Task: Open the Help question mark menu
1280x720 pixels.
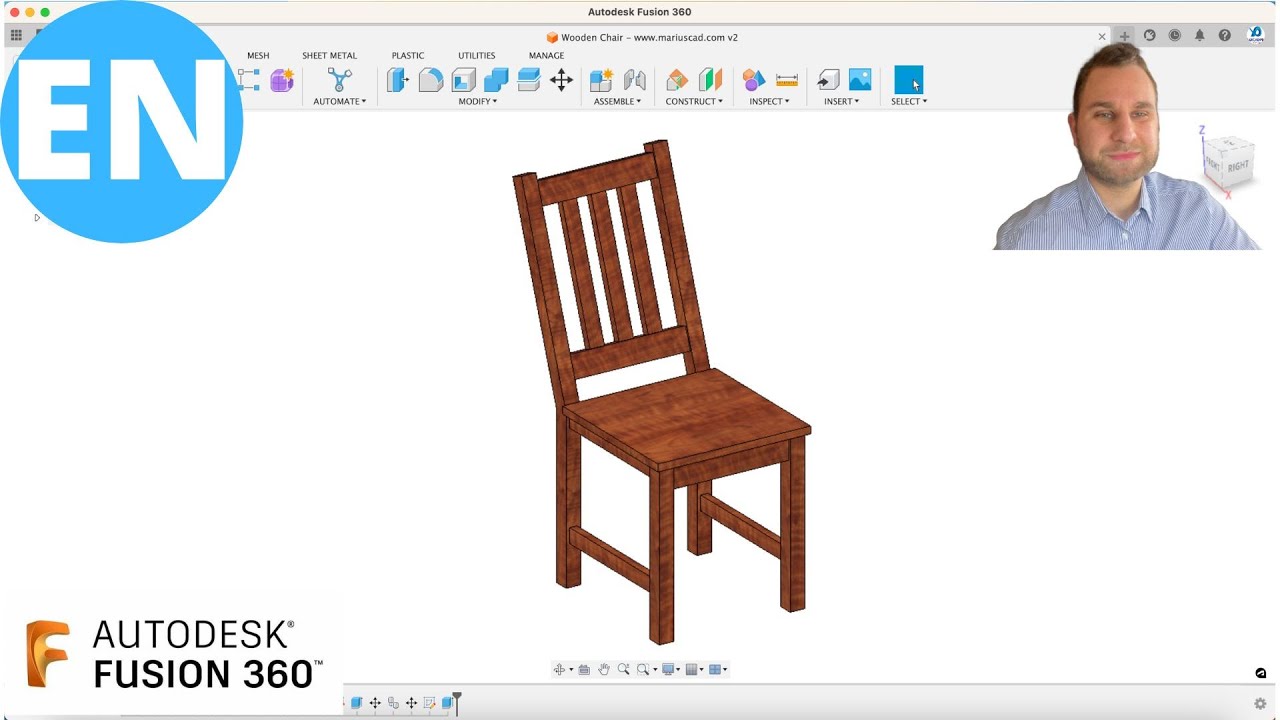Action: click(x=1225, y=35)
